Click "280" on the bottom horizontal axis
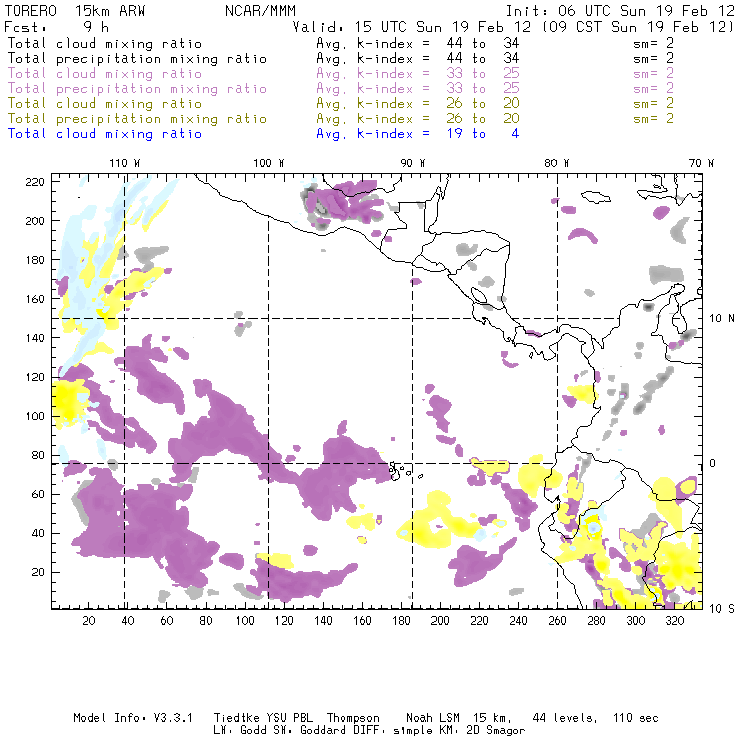This screenshot has height=740, width=740. [597, 621]
